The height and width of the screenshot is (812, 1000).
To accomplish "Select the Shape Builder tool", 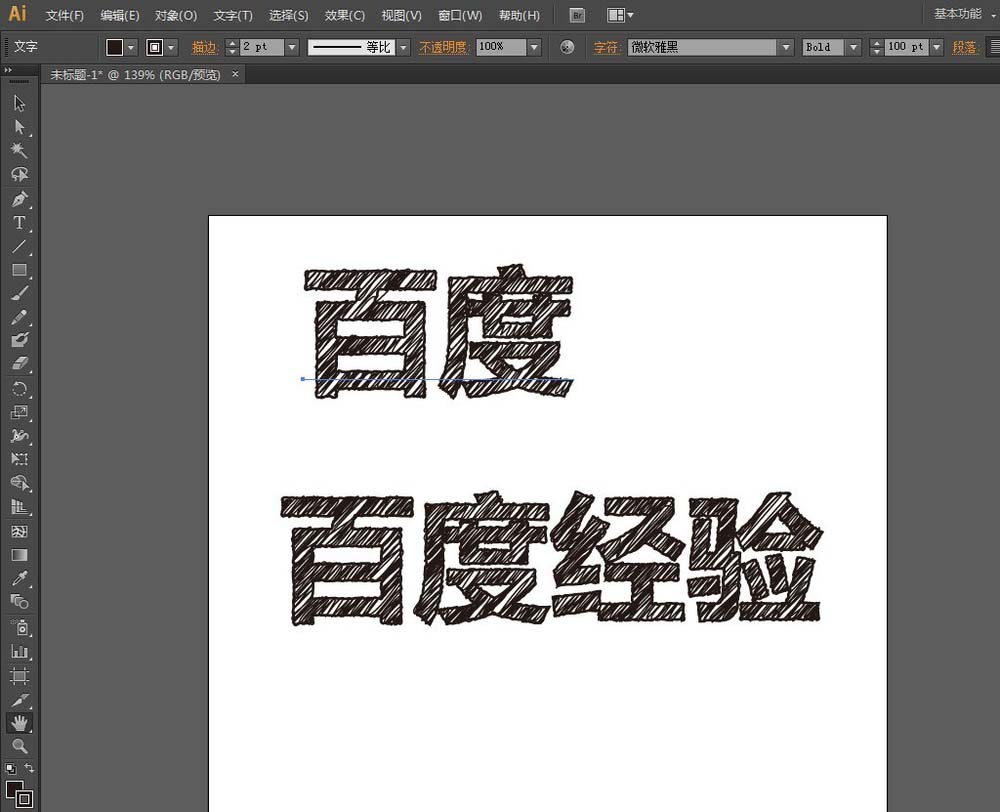I will (x=19, y=484).
